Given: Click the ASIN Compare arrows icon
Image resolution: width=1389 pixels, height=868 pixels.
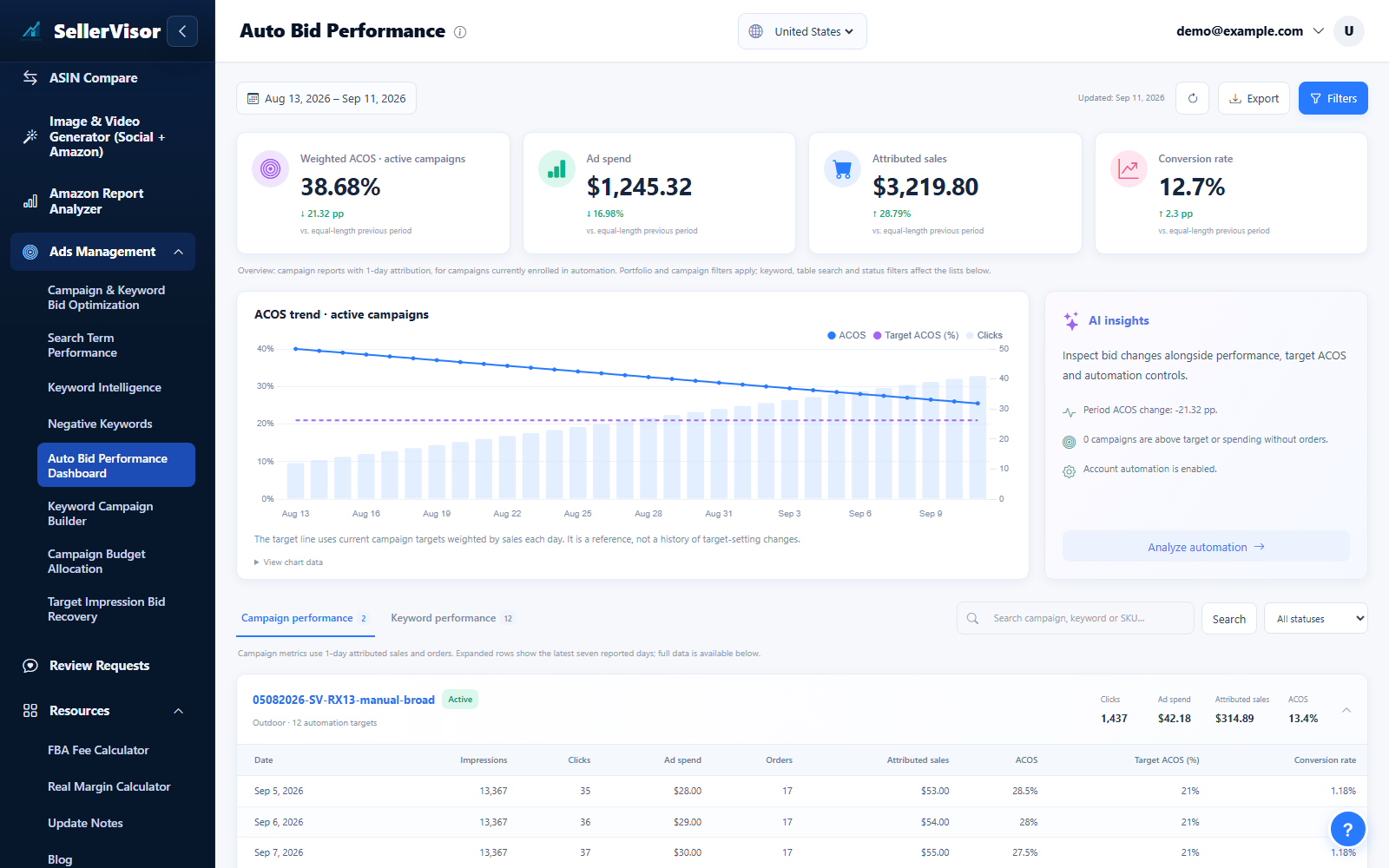Looking at the screenshot, I should point(30,78).
